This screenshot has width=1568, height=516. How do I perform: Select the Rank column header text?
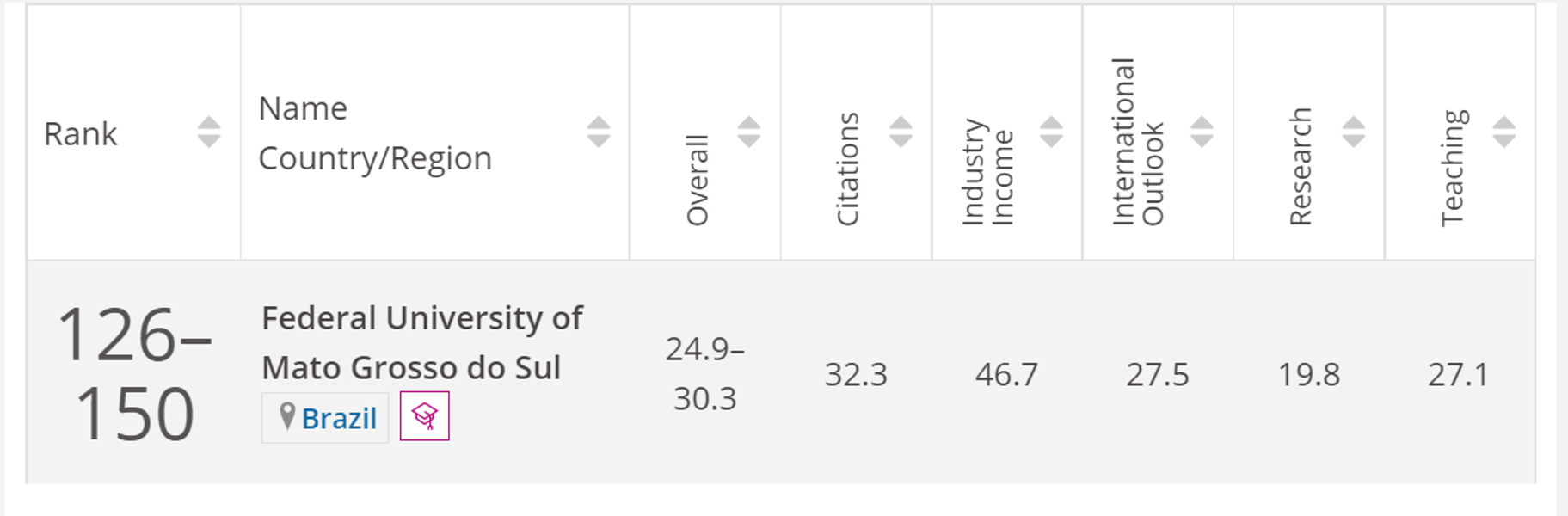click(x=80, y=134)
